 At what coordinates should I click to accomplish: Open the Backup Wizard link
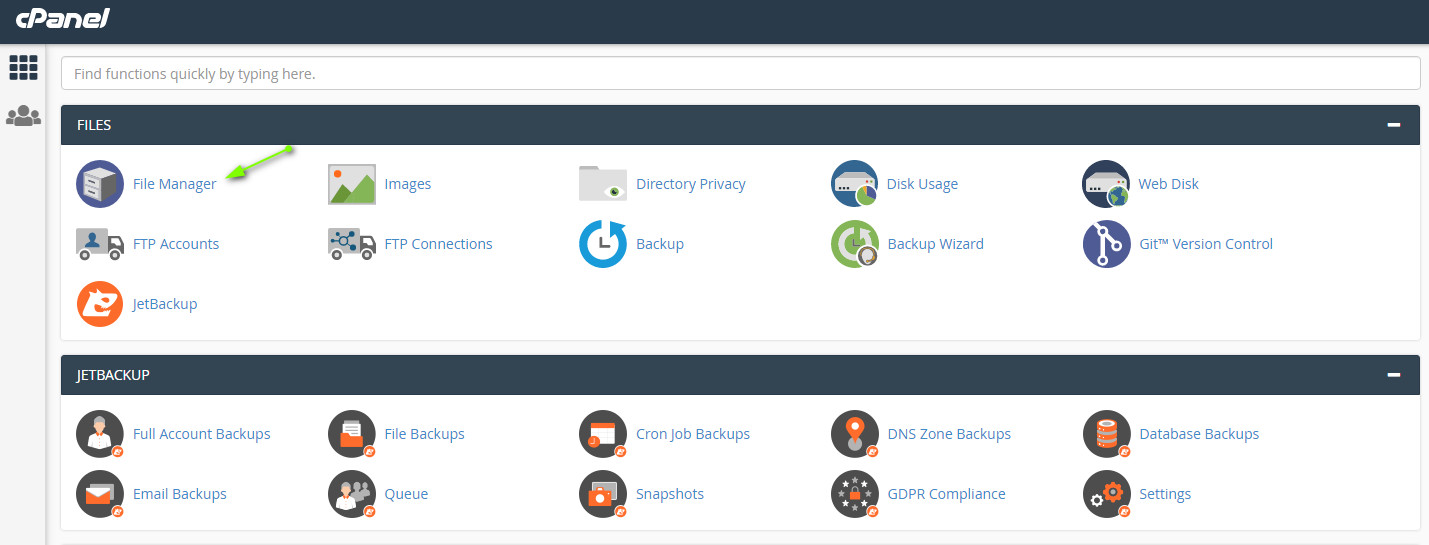coord(936,244)
